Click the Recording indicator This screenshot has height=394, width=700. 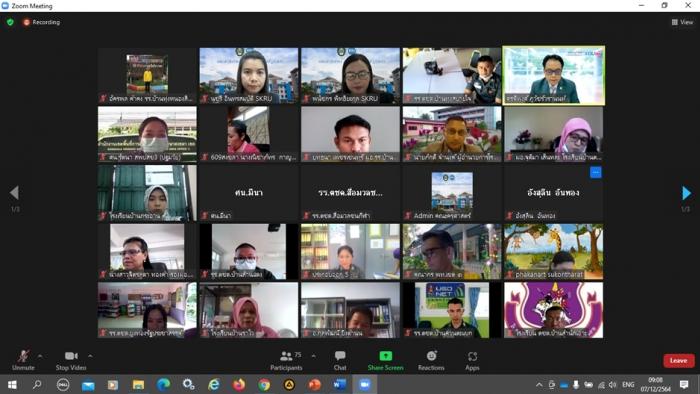point(42,22)
